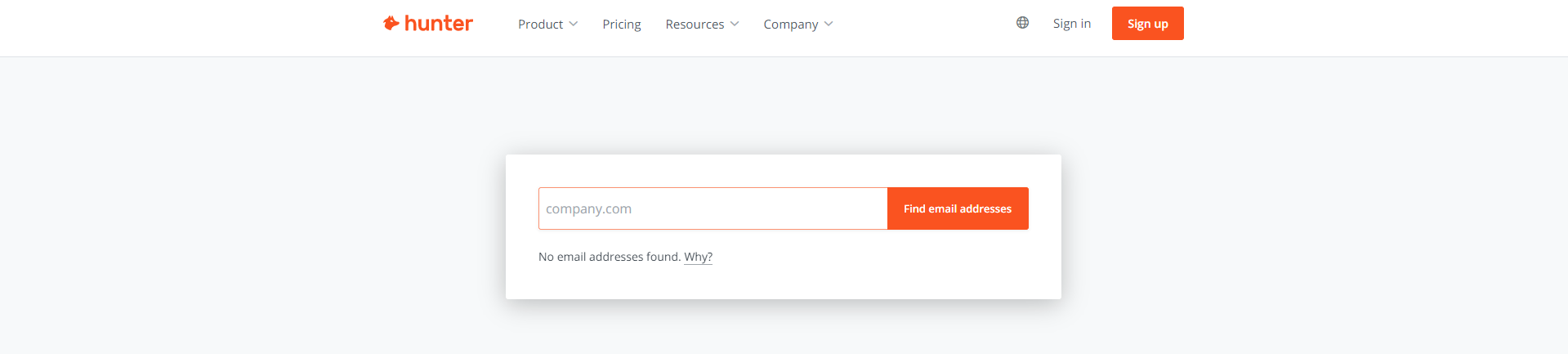Viewport: 1568px width, 354px height.
Task: Open the Resources menu label
Action: pos(695,25)
